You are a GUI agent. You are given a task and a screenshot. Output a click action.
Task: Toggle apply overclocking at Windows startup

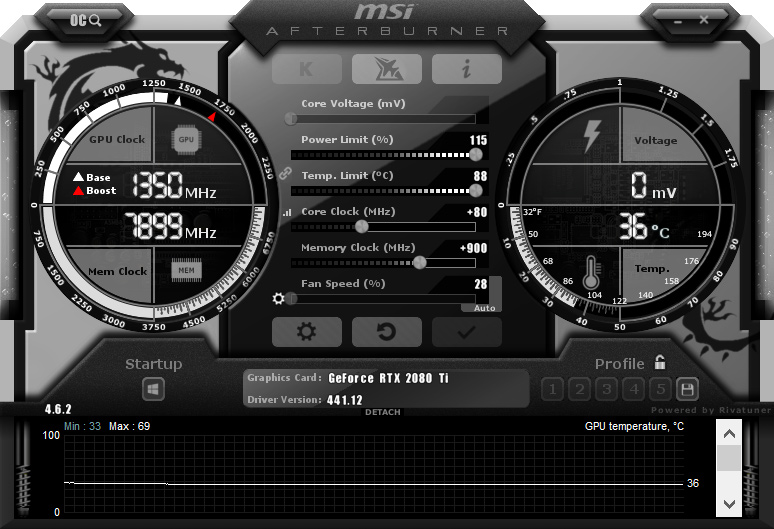(x=153, y=389)
